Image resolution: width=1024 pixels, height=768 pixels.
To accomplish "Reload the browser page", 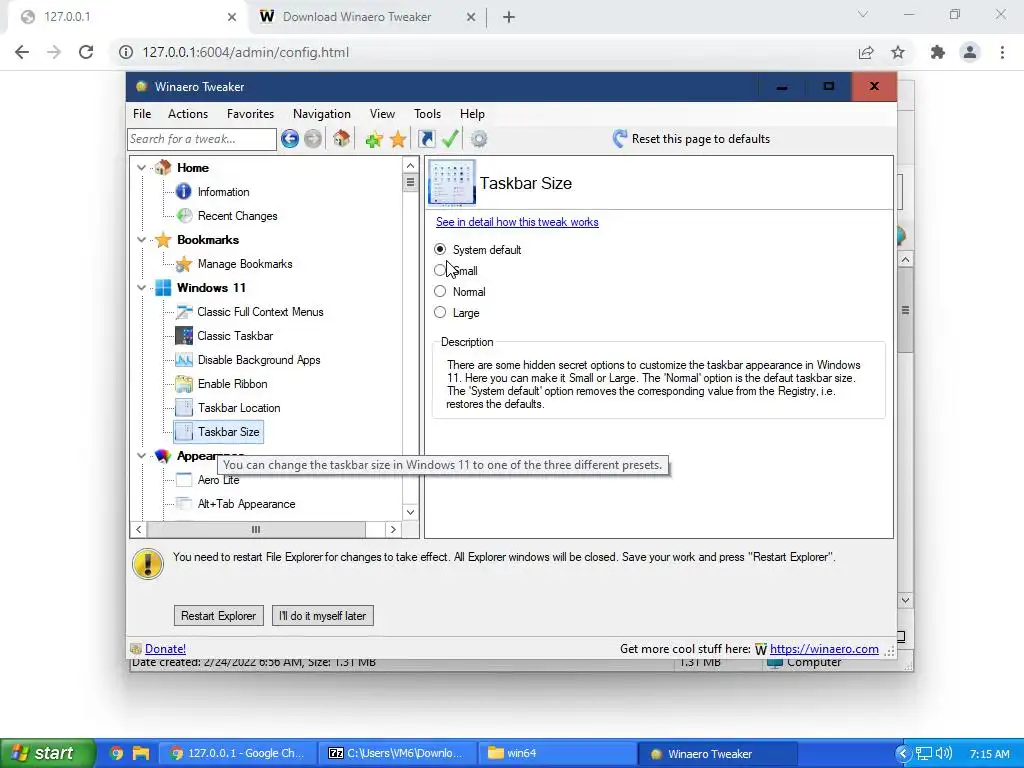I will [86, 52].
